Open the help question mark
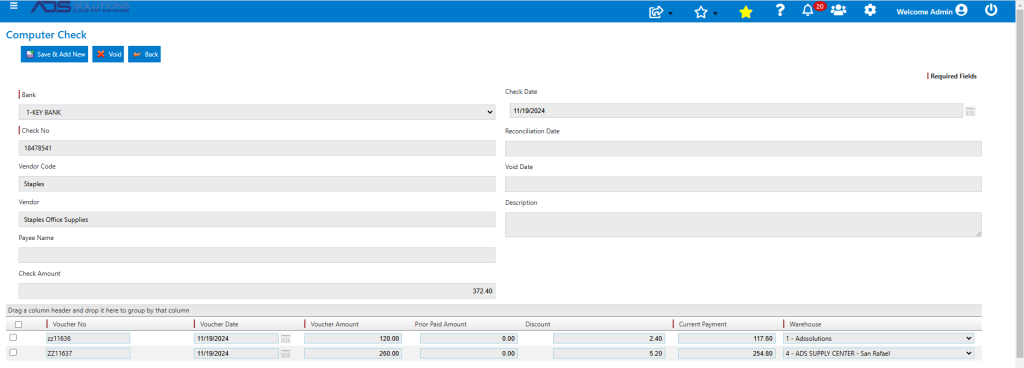Viewport: 1024px width, 368px height. coord(780,10)
